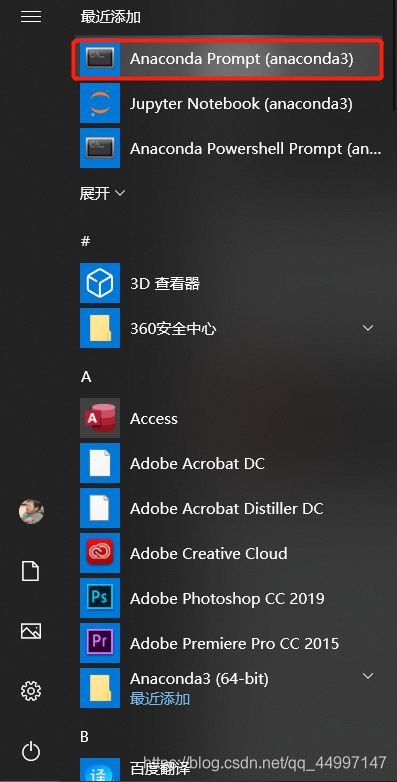Open Anaconda3 (64-bit) folder entry
Image resolution: width=397 pixels, height=782 pixels.
[232, 688]
